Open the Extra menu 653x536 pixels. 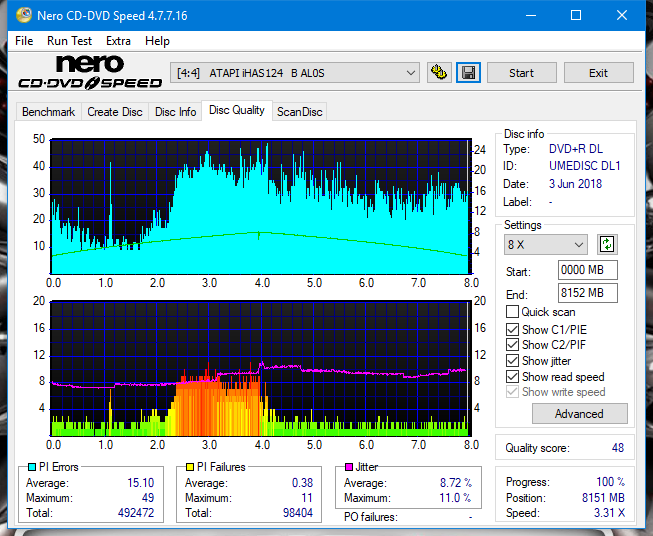pos(118,41)
